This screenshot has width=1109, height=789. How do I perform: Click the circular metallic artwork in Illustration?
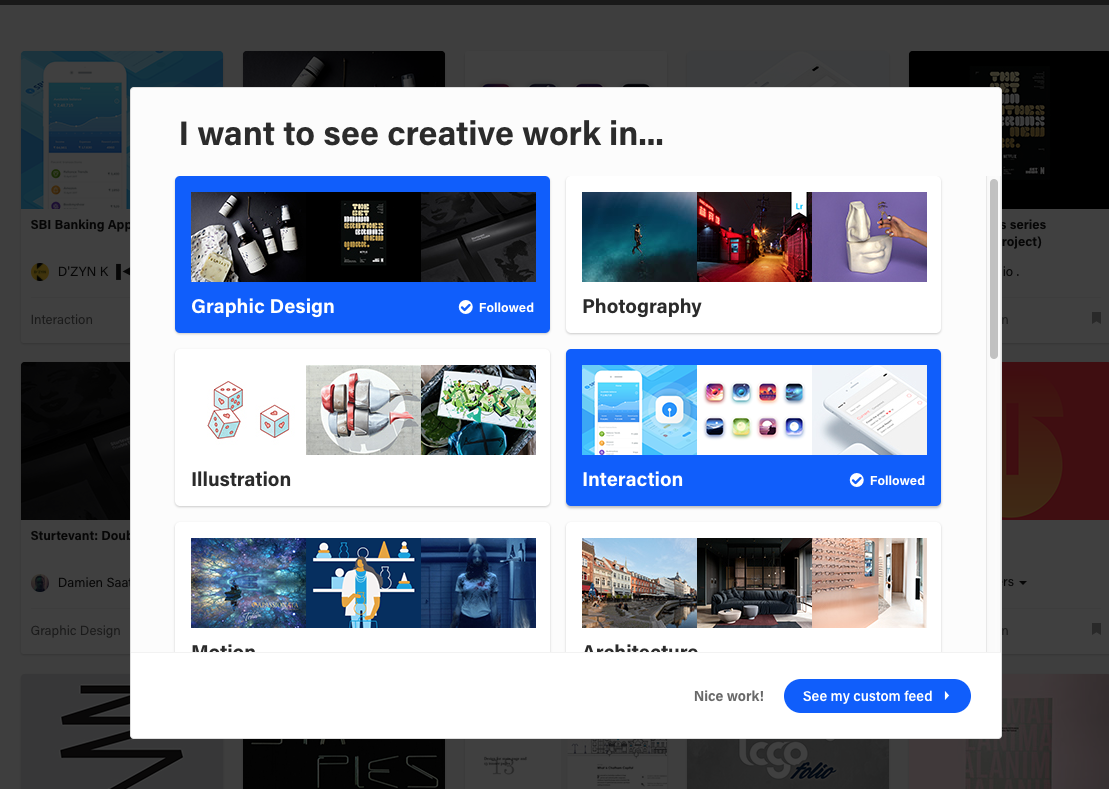click(x=364, y=410)
